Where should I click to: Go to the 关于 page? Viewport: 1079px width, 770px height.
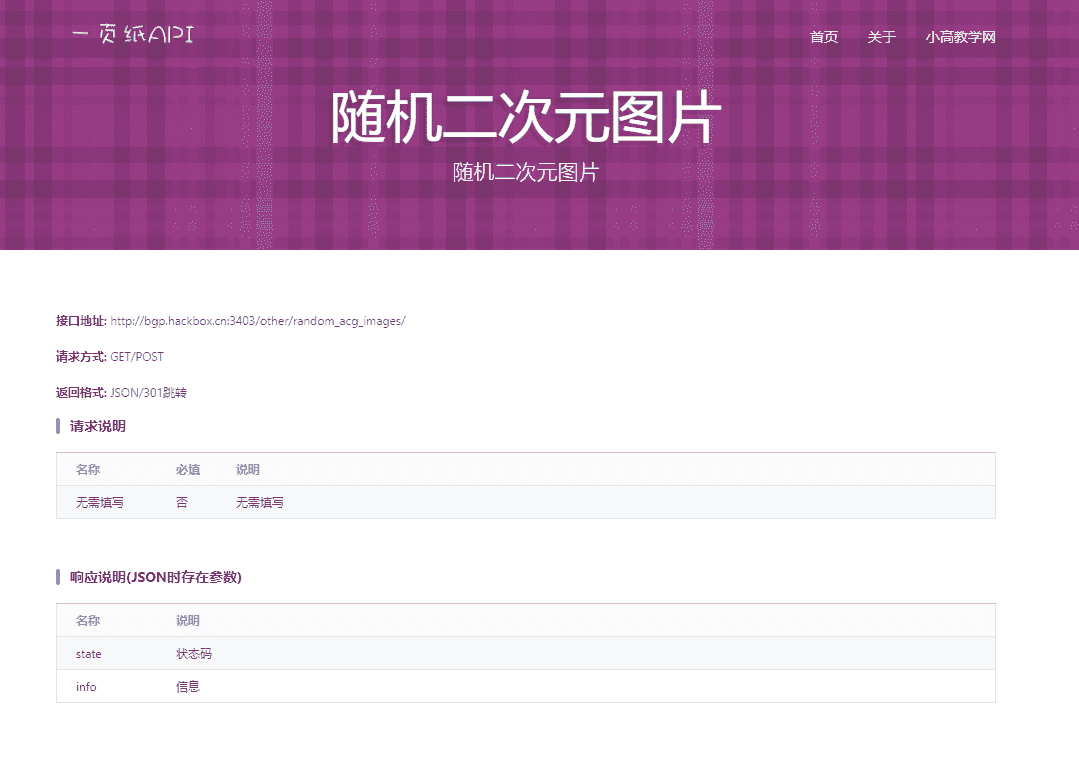(x=881, y=38)
